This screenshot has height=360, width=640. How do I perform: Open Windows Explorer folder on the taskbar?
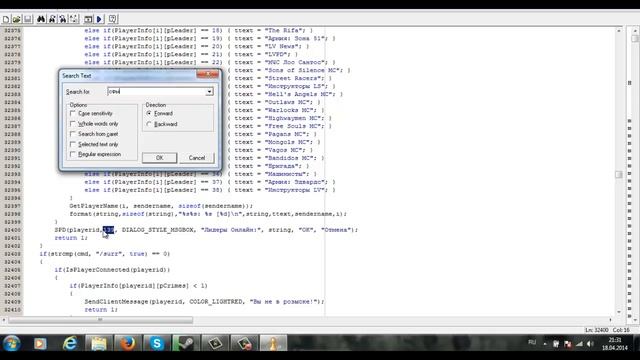coord(98,344)
